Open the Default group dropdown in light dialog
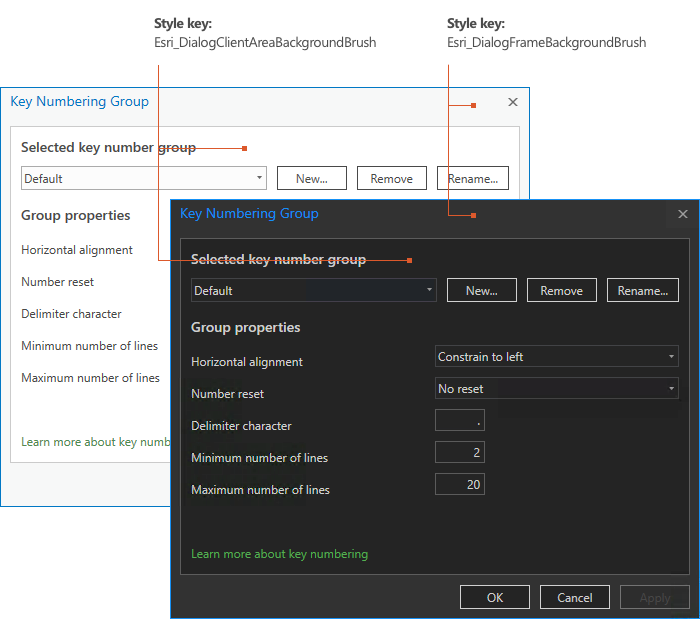 [x=144, y=178]
